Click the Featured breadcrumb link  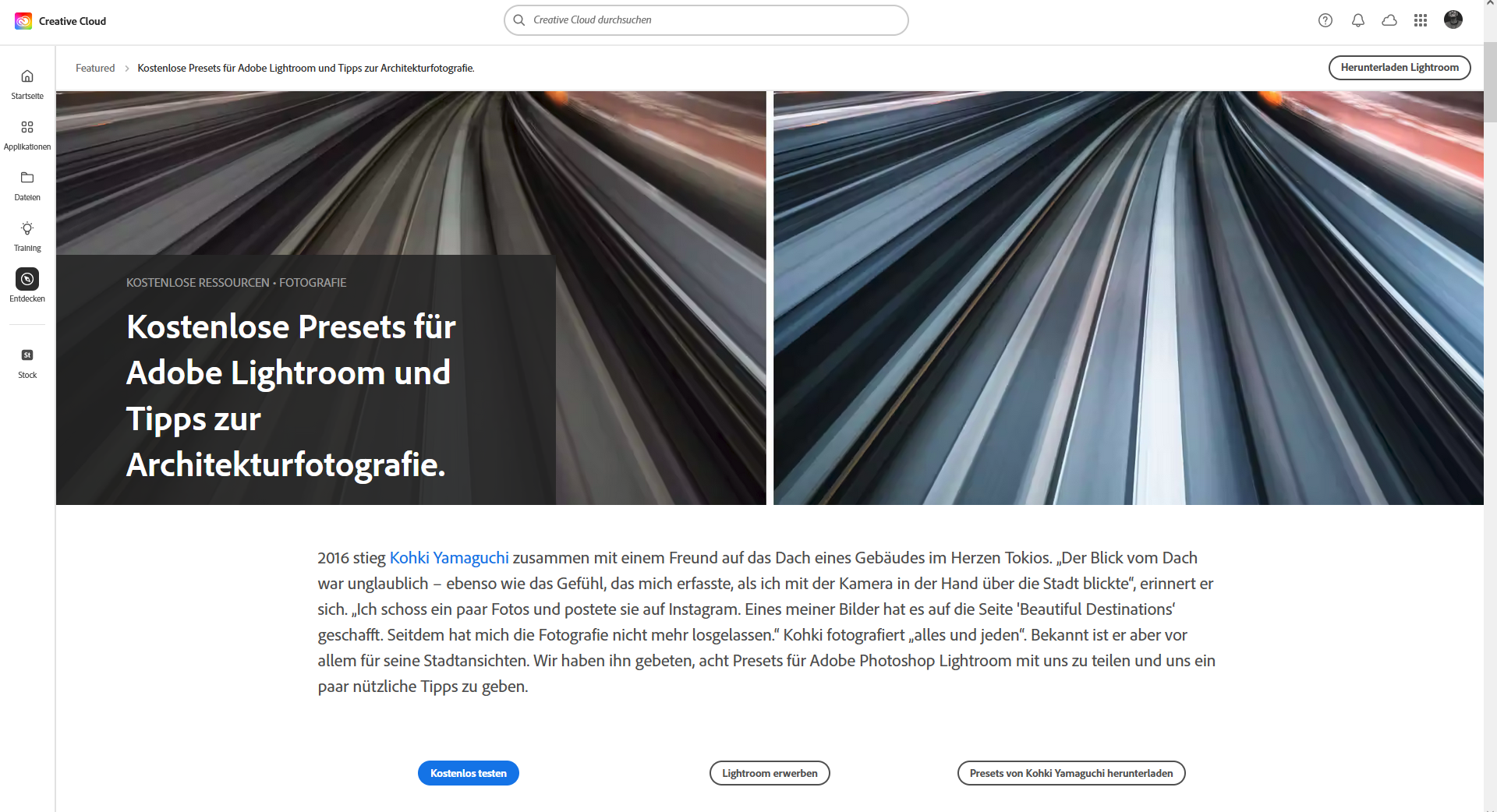(95, 69)
